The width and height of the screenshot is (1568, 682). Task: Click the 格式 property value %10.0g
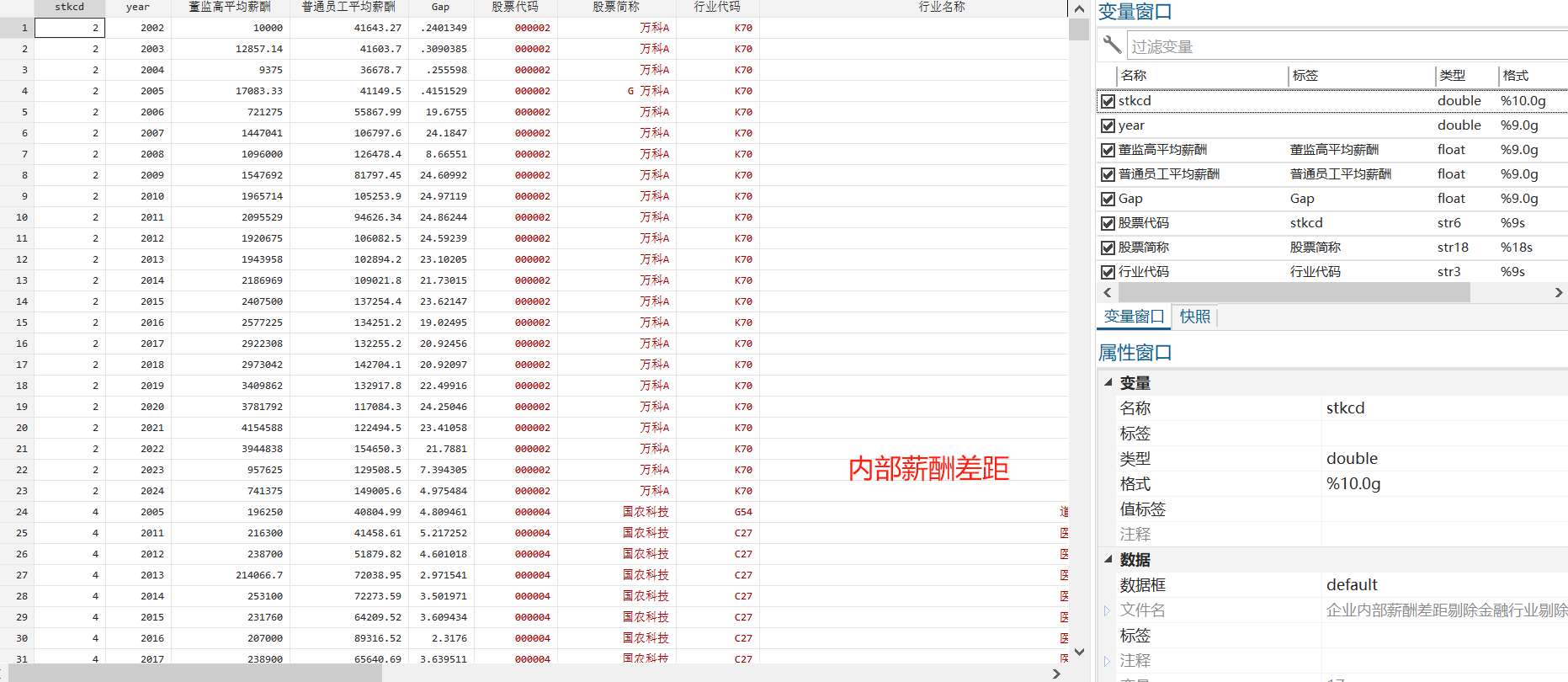(1353, 484)
